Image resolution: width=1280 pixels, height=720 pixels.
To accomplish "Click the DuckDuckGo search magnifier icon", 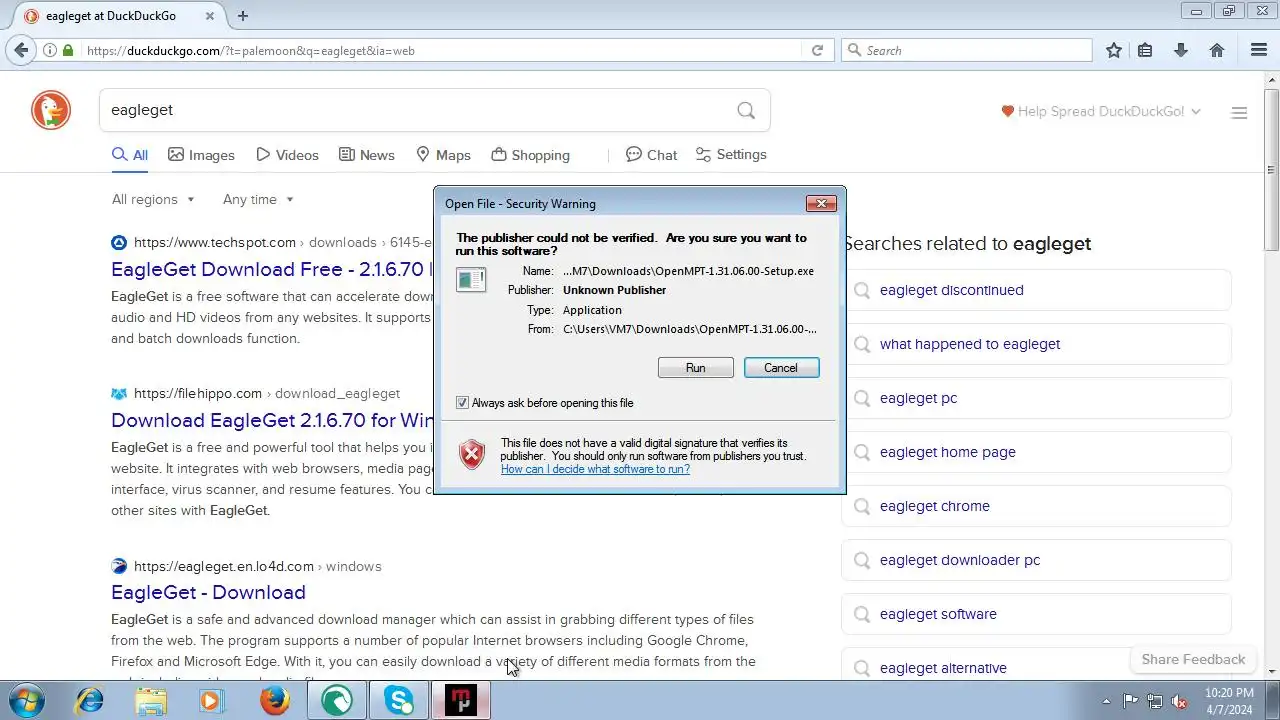I will tap(746, 110).
